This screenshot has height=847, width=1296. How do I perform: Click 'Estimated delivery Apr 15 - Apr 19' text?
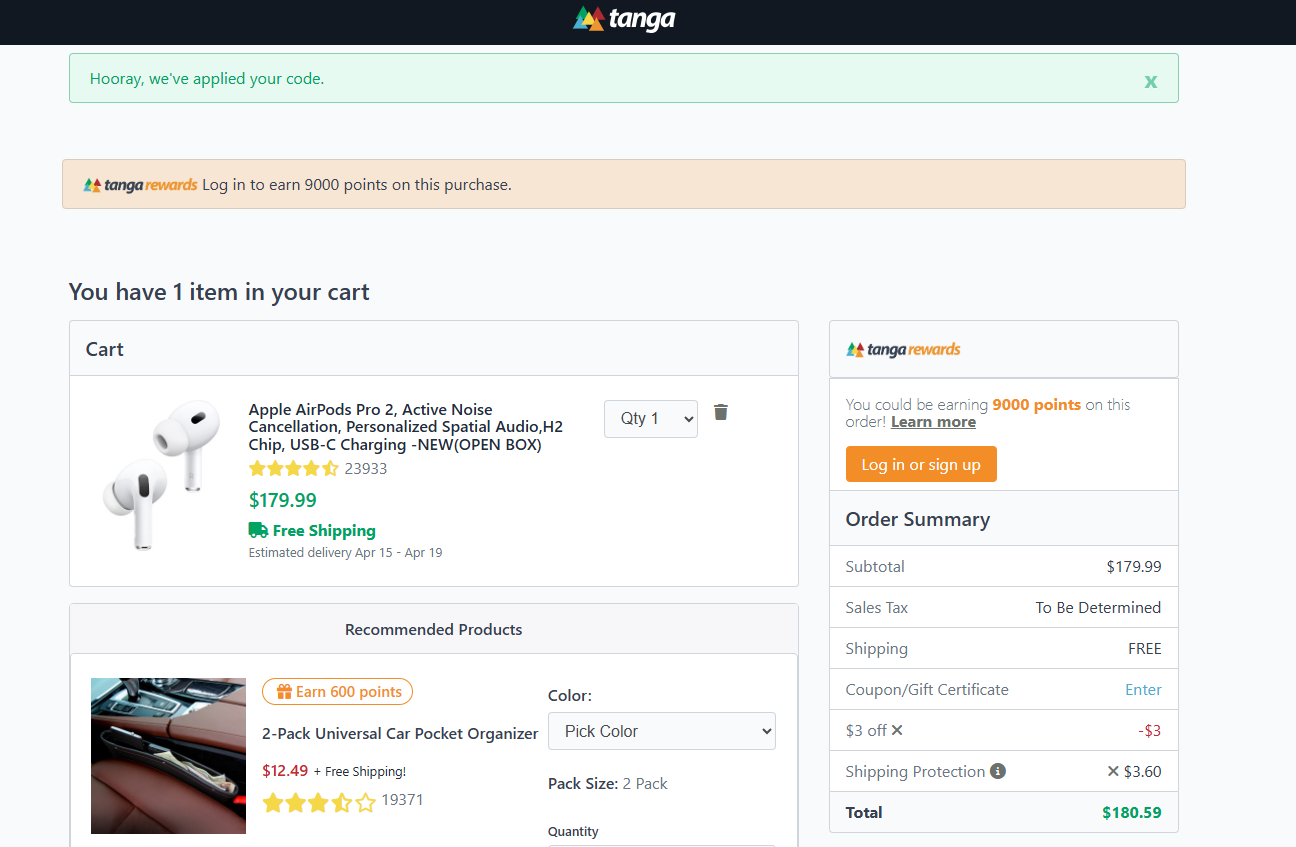pyautogui.click(x=345, y=552)
